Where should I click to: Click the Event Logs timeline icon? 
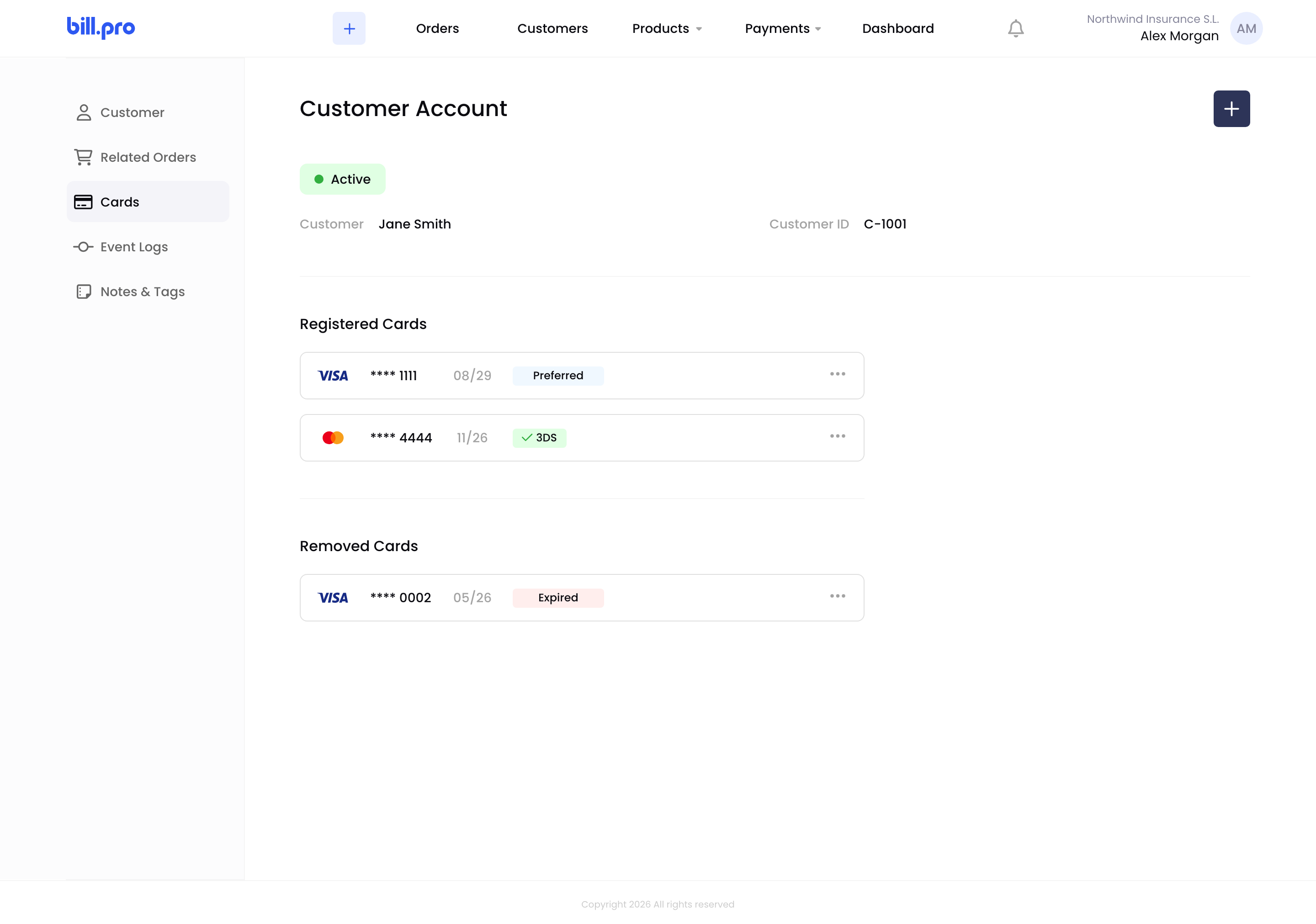pyautogui.click(x=83, y=247)
